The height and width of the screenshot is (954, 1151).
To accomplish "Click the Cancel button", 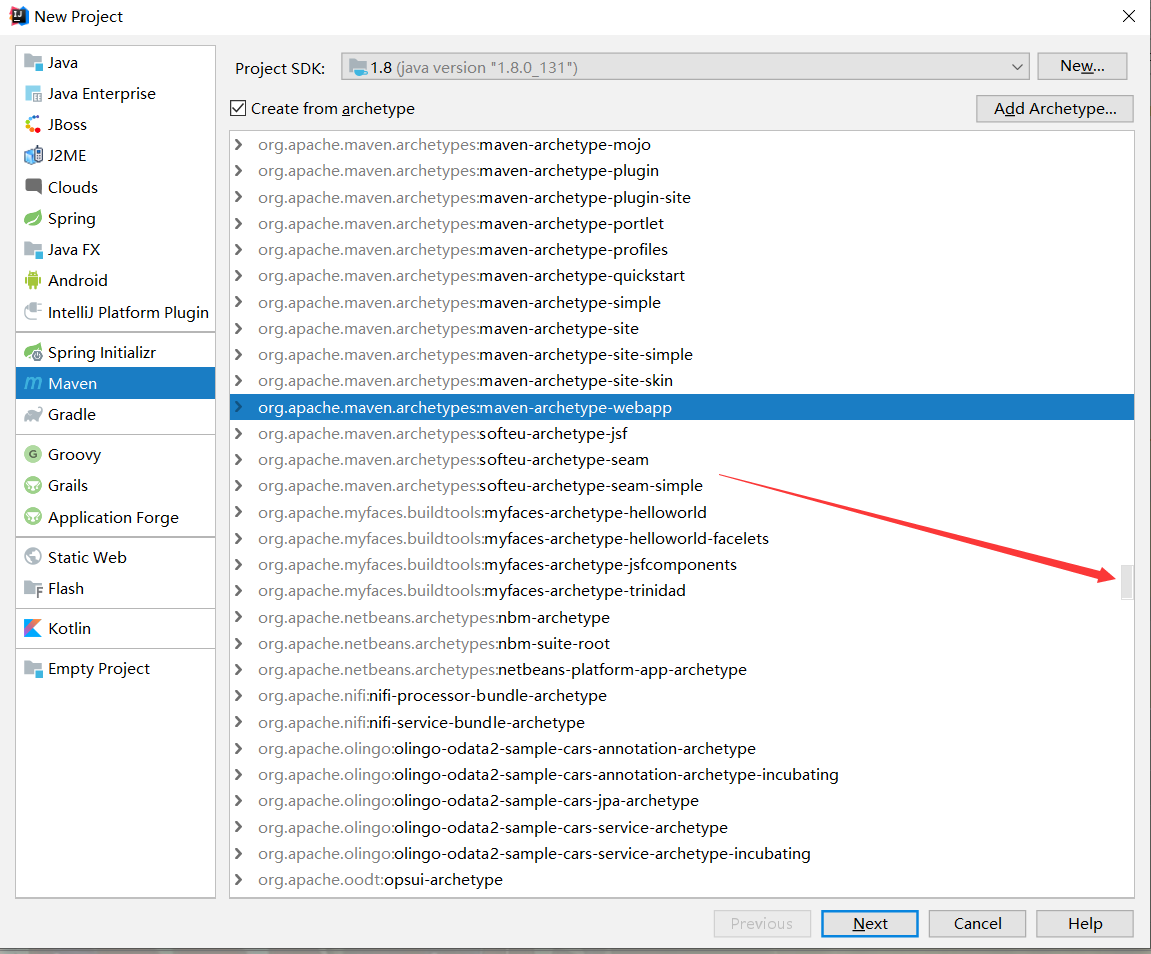I will [977, 923].
